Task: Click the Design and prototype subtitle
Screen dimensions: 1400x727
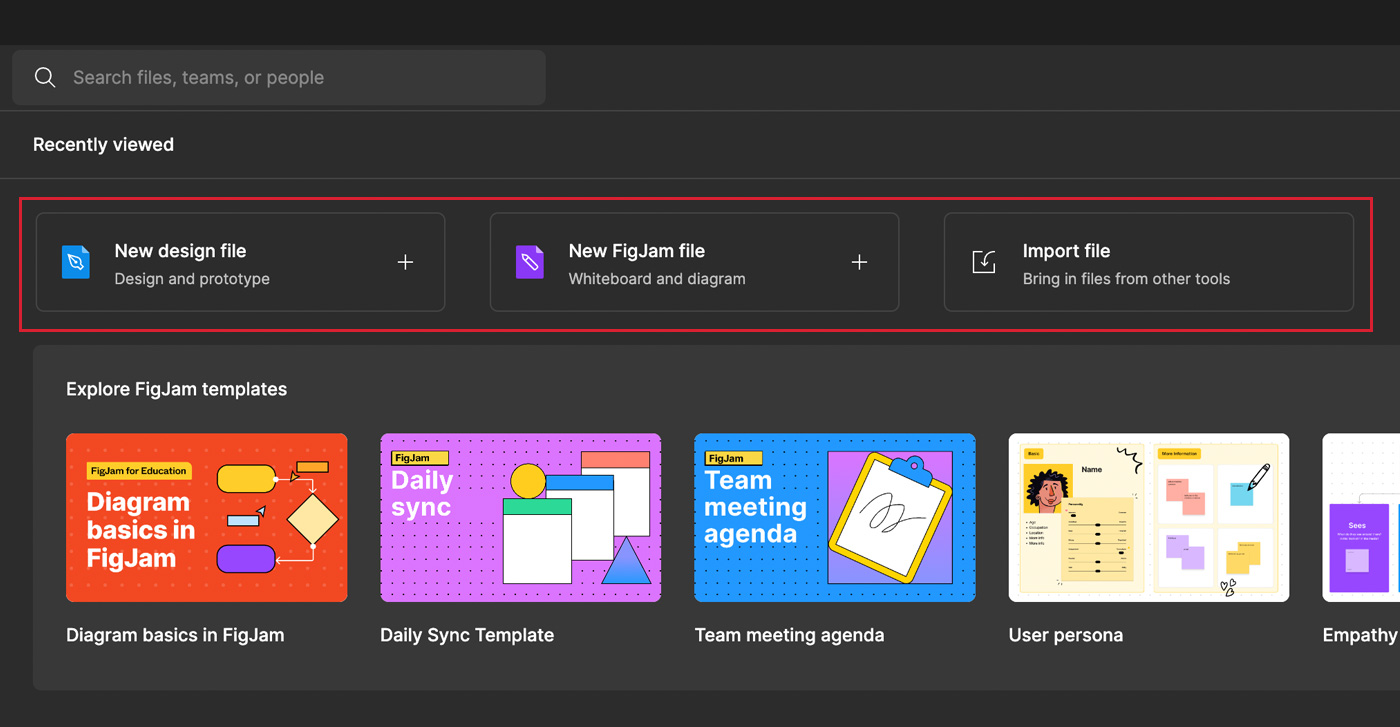Action: (x=192, y=279)
